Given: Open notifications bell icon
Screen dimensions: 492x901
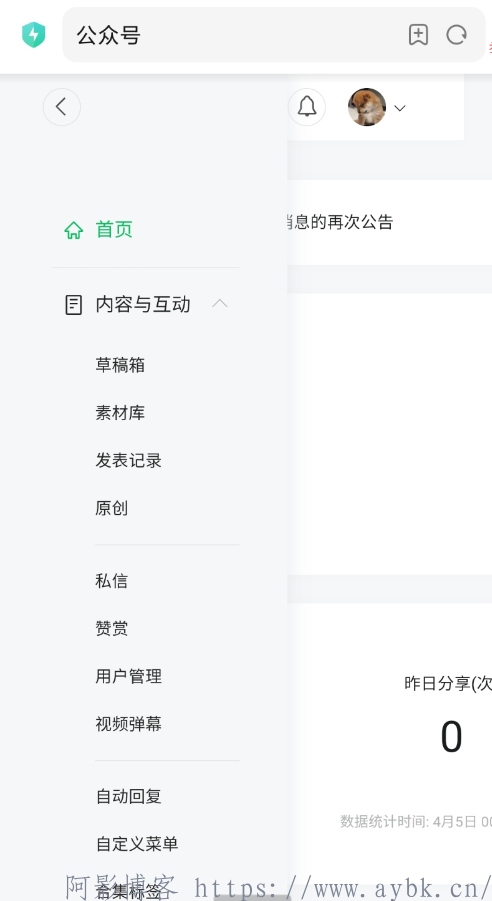Looking at the screenshot, I should click(307, 107).
